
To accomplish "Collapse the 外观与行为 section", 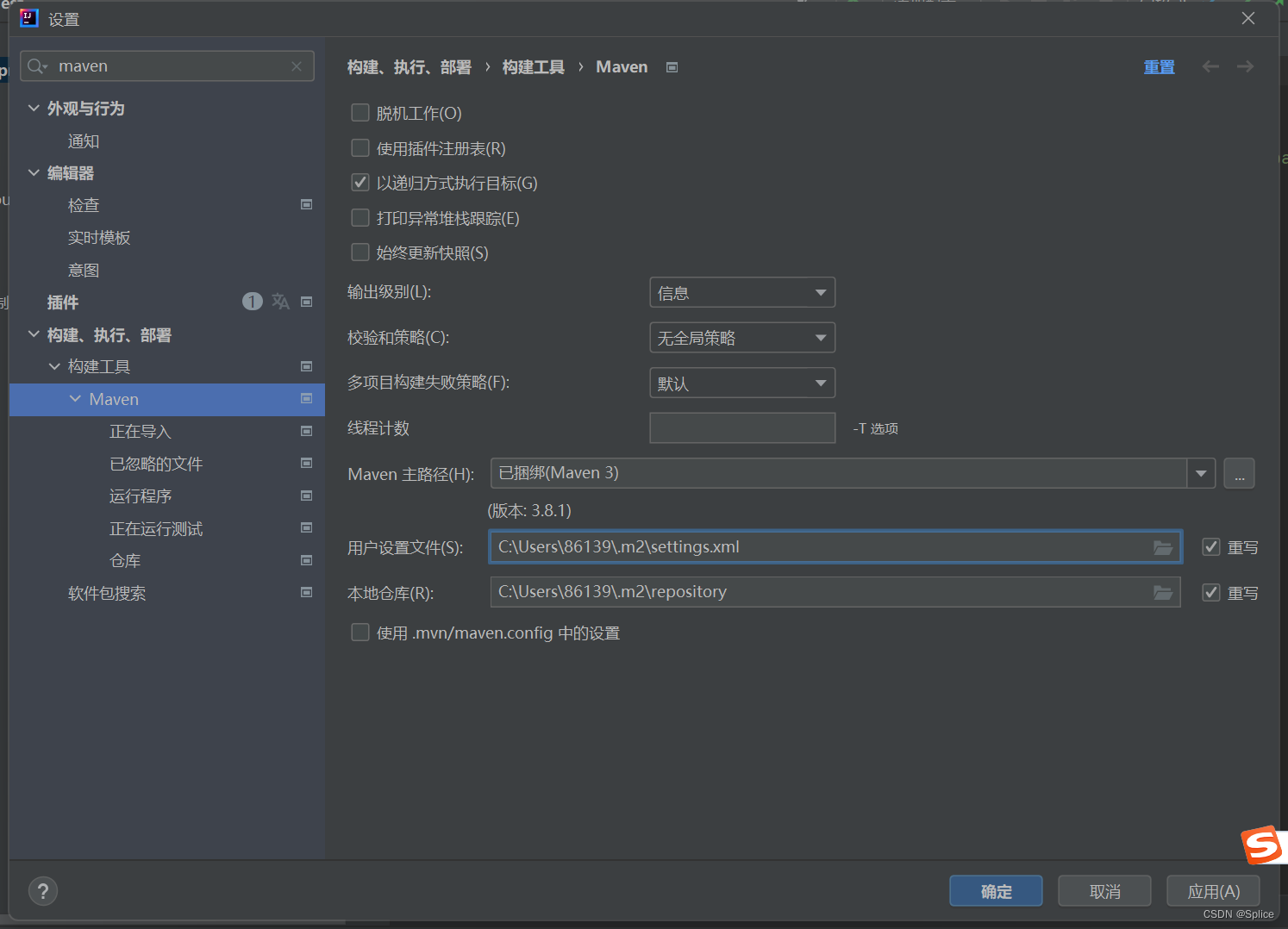I will (x=34, y=108).
